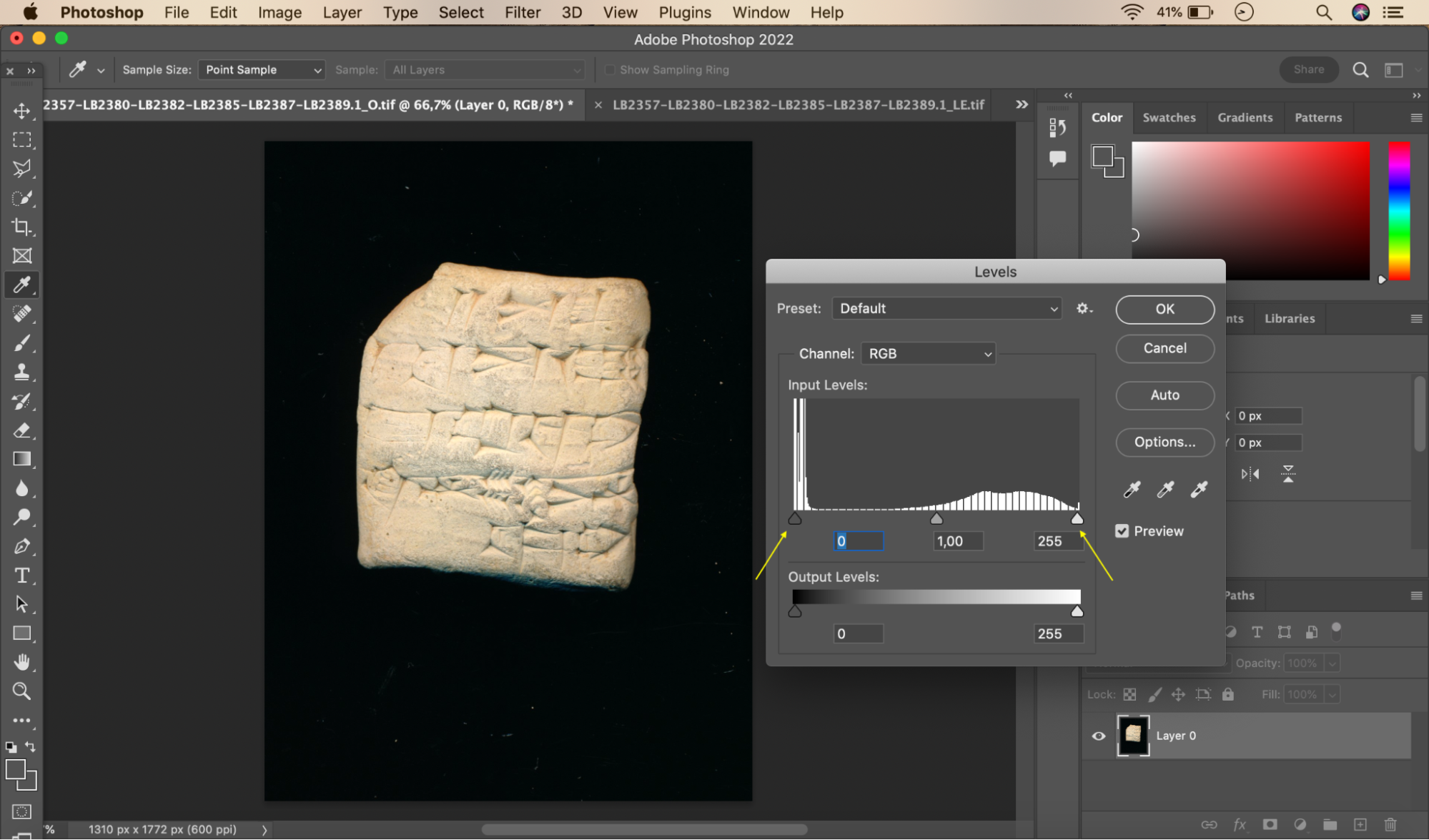Select the Rectangular Marquee tool
Screen dimensions: 1429x840
(x=21, y=140)
